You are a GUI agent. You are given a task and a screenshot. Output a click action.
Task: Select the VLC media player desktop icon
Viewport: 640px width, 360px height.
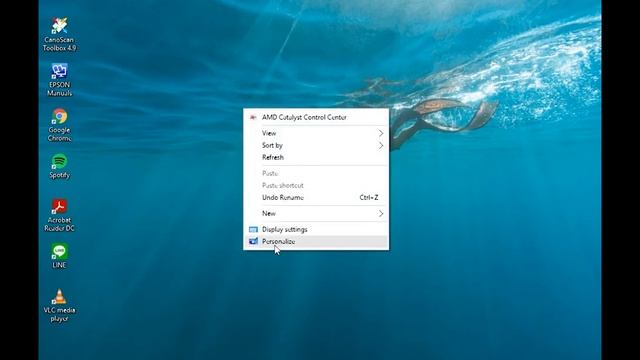(59, 306)
